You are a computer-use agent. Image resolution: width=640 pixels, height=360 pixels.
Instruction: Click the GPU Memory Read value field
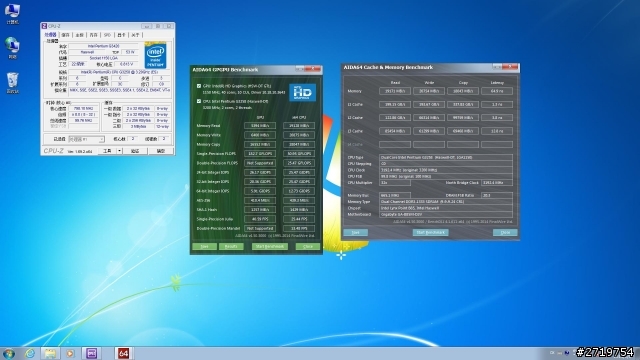(x=260, y=126)
